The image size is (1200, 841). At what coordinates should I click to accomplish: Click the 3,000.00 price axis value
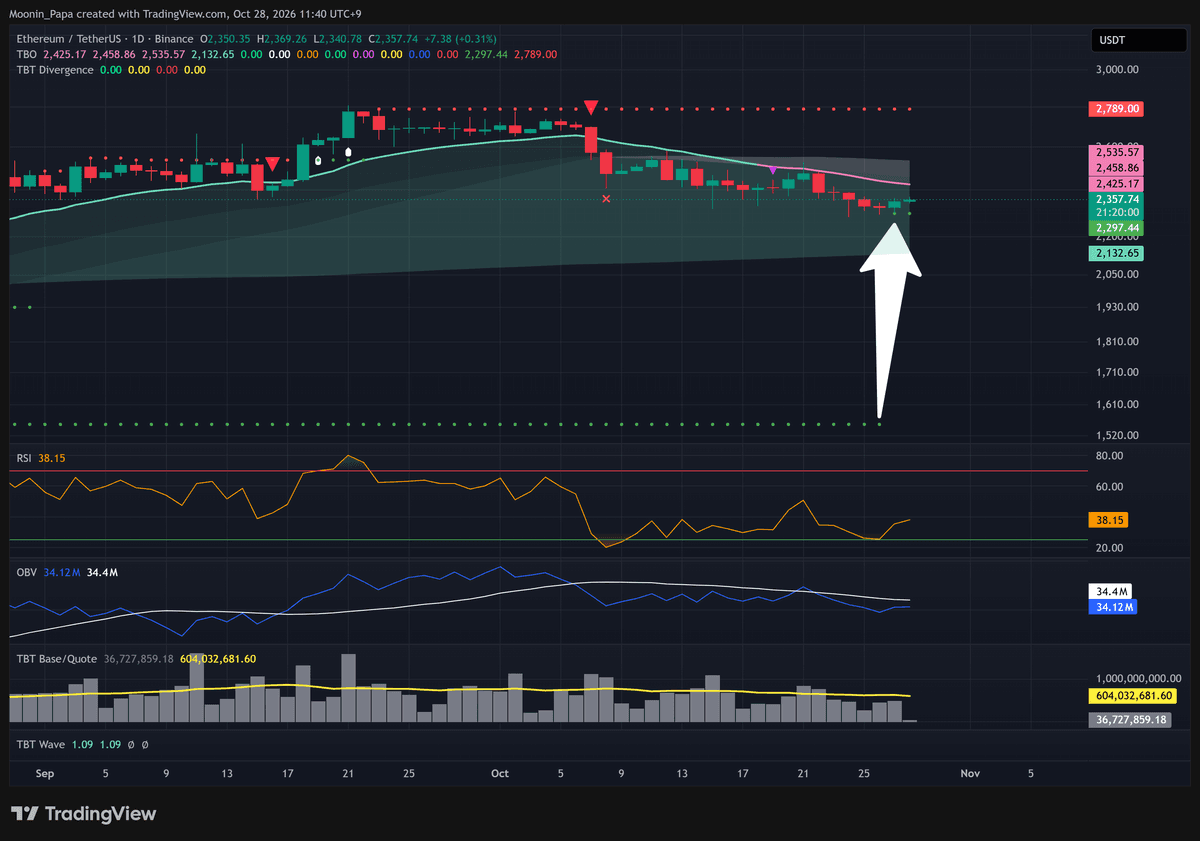[1117, 70]
